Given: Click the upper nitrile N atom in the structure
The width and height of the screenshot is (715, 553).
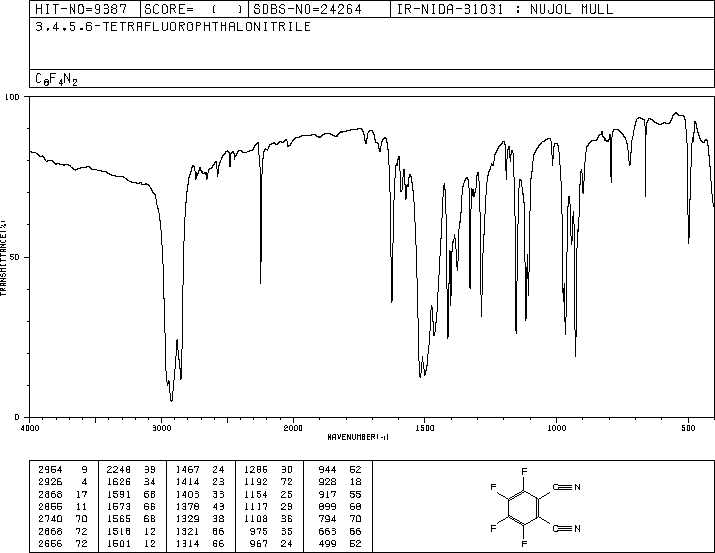Looking at the screenshot, I should (577, 487).
